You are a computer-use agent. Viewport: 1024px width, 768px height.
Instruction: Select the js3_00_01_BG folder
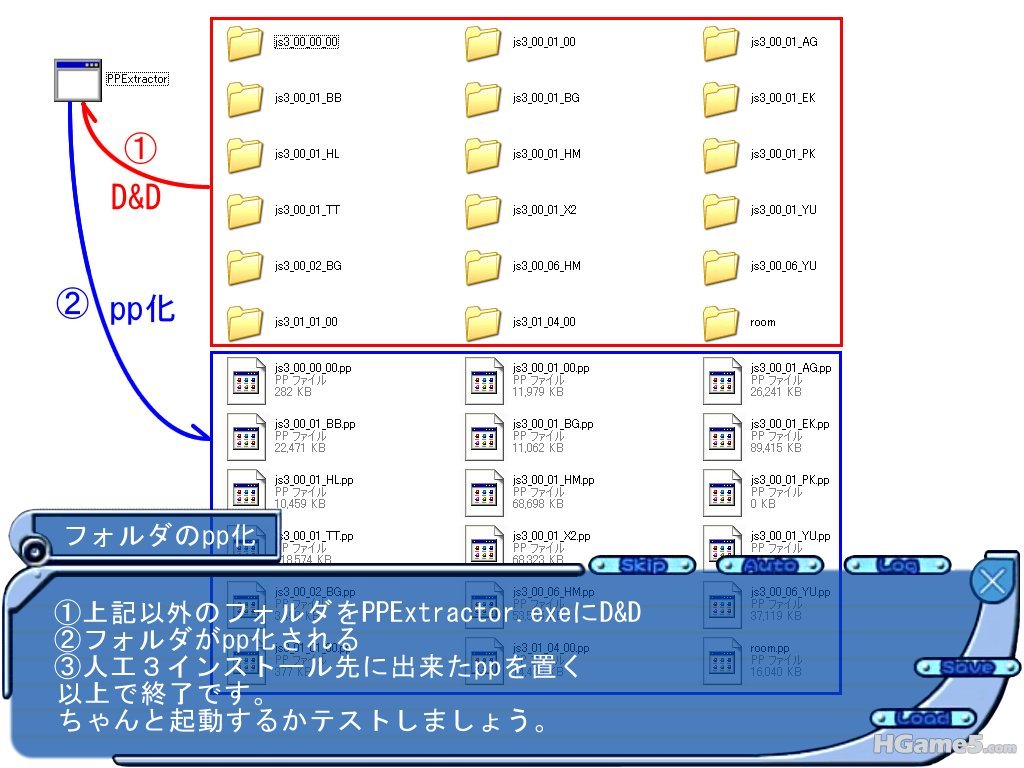pyautogui.click(x=483, y=99)
